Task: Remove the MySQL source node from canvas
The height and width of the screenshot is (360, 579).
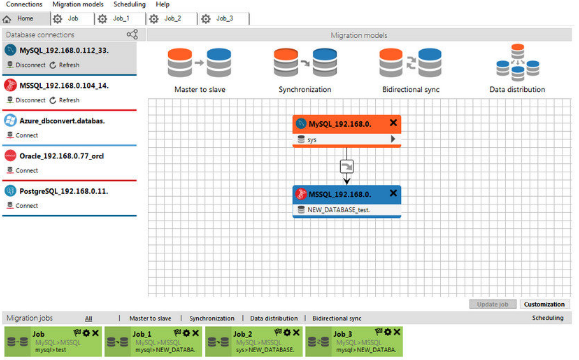Action: (x=393, y=123)
